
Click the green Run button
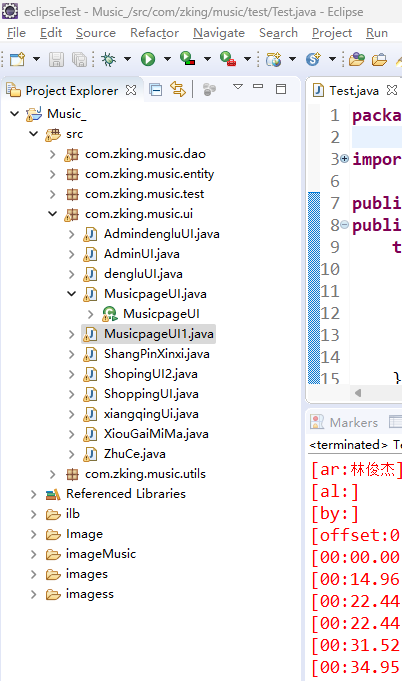pos(148,59)
